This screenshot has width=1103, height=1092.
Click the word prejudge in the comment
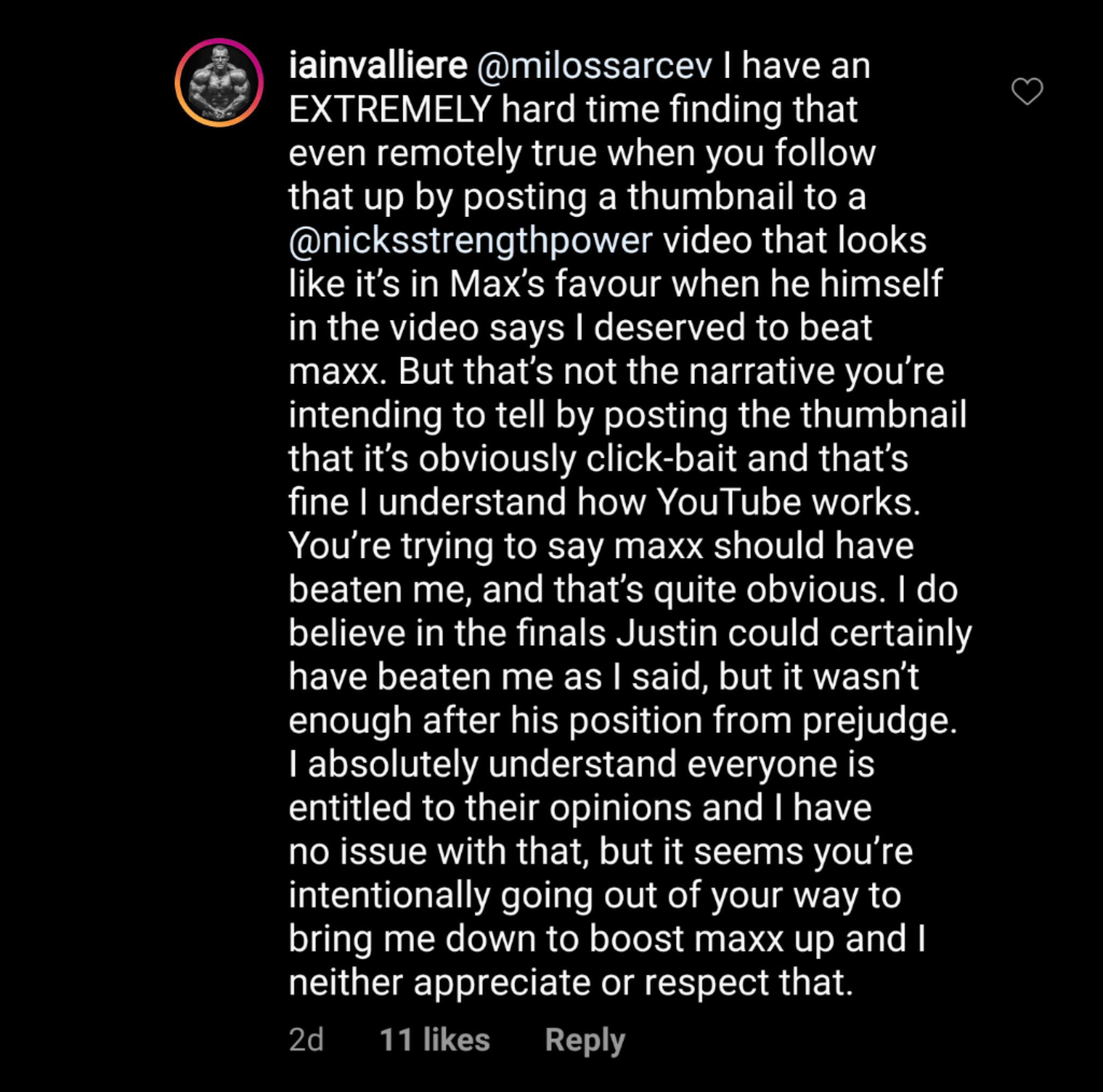pos(879,721)
